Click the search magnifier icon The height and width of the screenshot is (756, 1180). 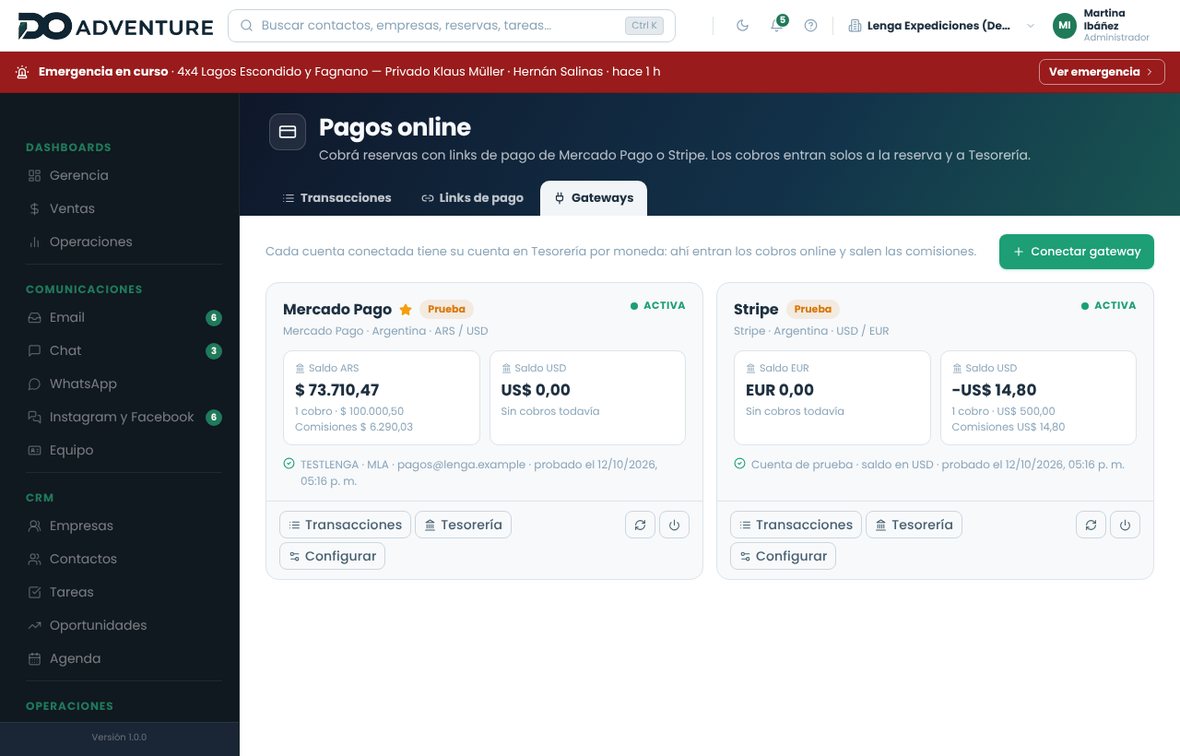[x=246, y=26]
